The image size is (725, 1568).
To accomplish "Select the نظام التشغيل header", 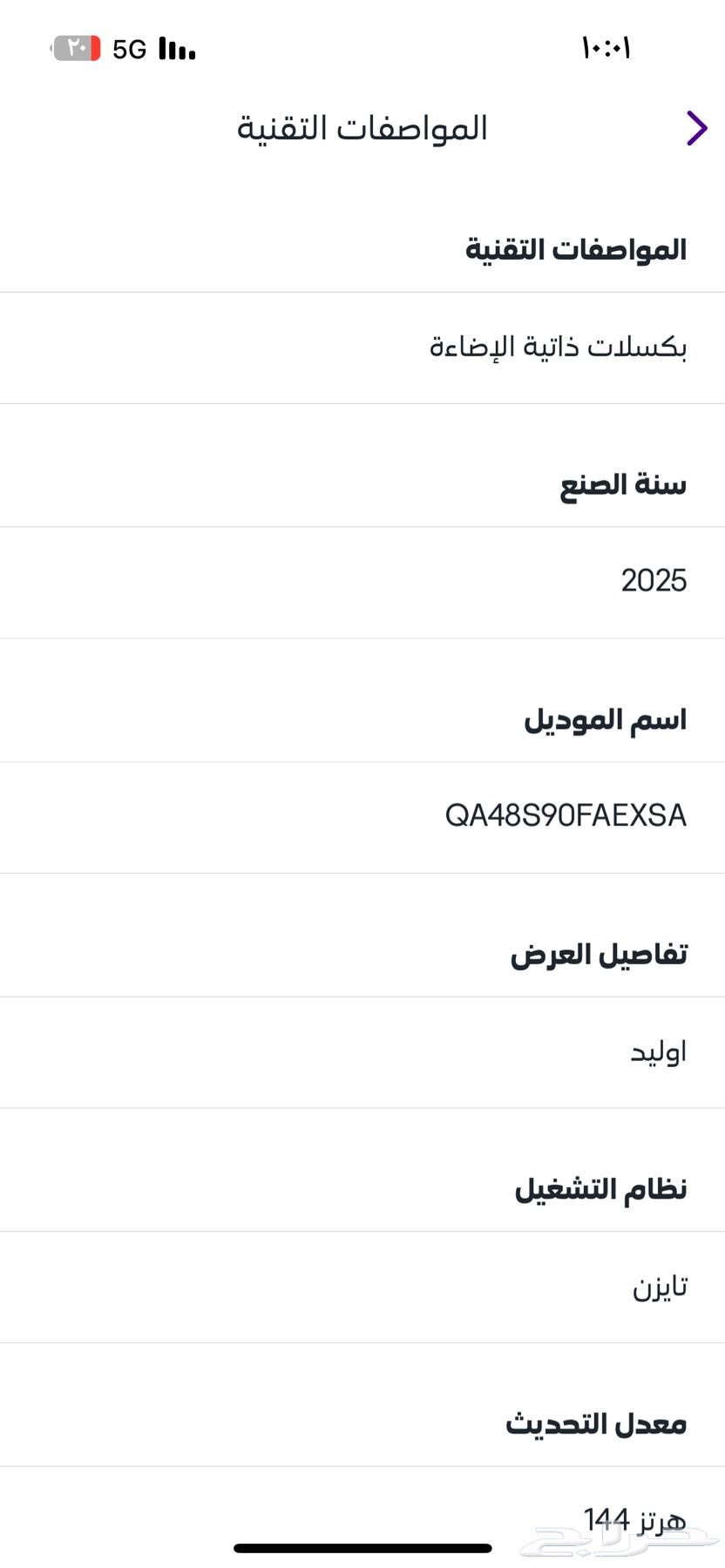I will 601,1189.
